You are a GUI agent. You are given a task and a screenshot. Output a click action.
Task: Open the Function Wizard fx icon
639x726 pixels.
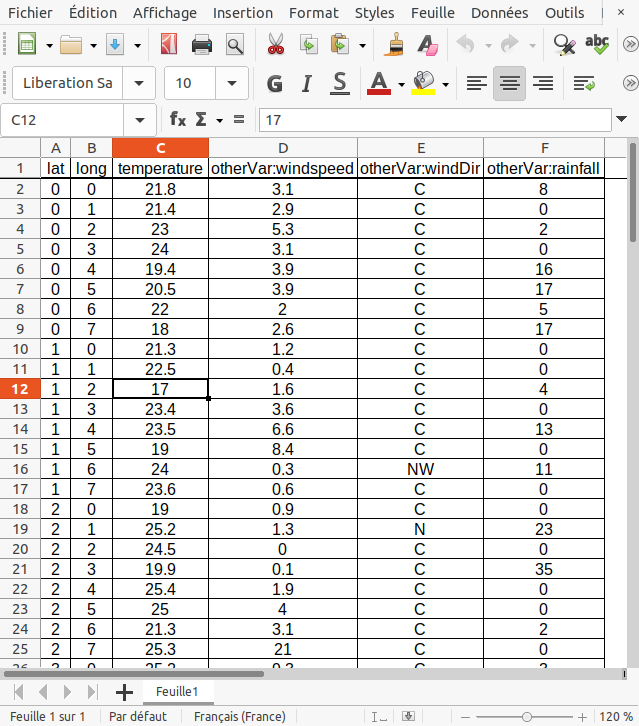point(178,119)
